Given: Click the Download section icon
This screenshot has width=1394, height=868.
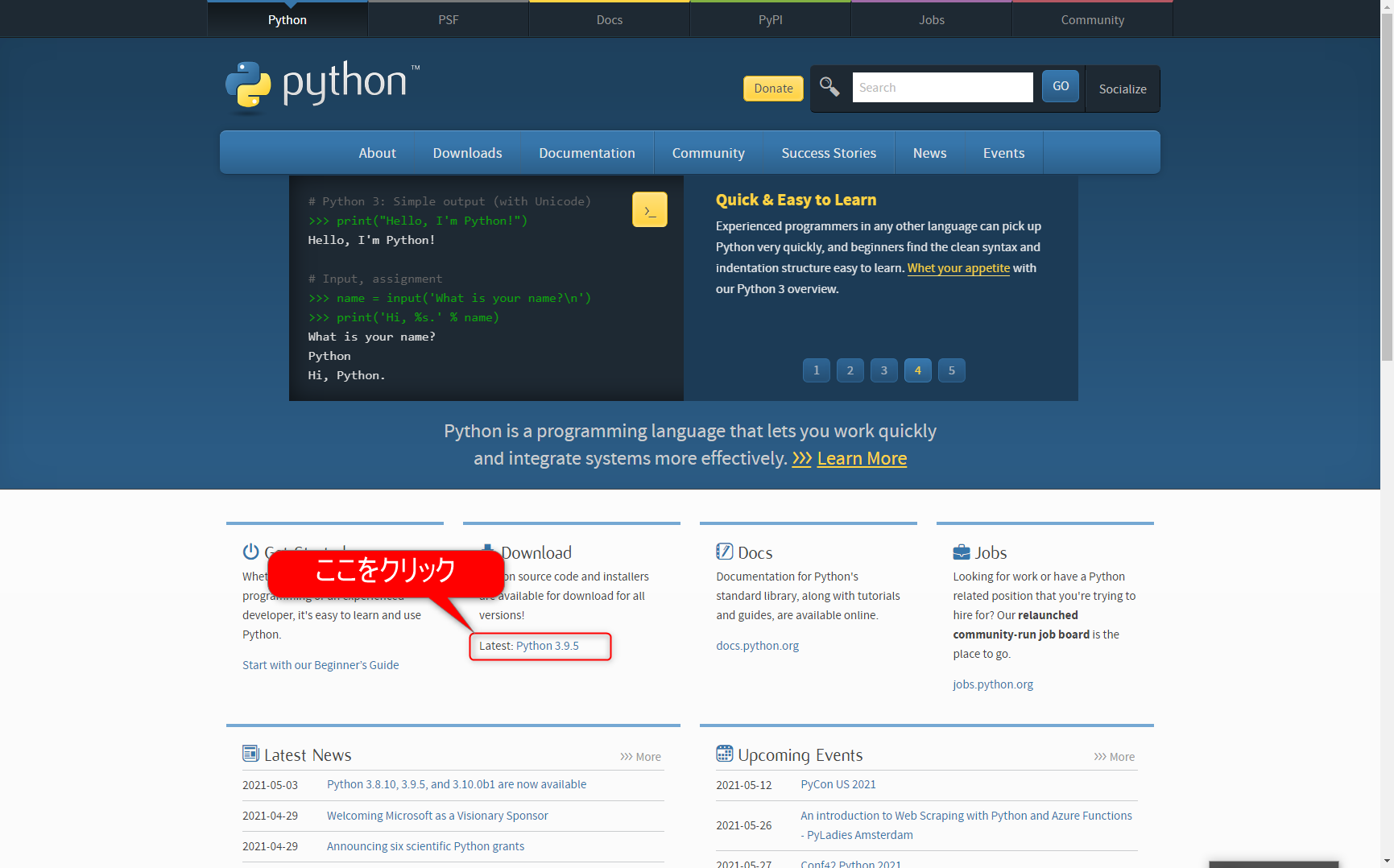Looking at the screenshot, I should [487, 552].
